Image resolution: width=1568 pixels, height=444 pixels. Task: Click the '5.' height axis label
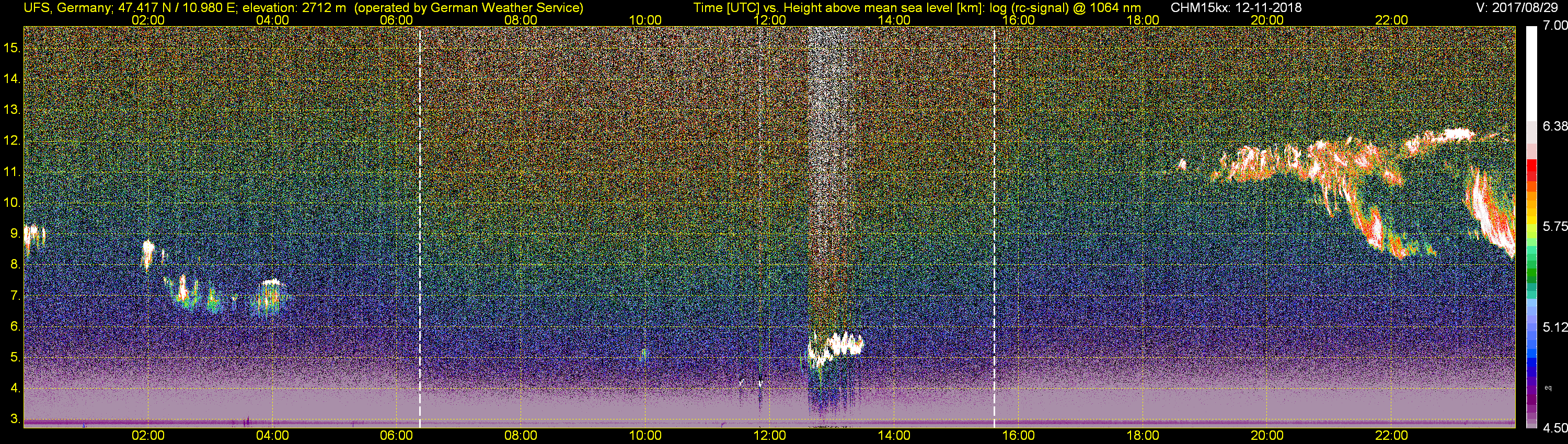15,358
